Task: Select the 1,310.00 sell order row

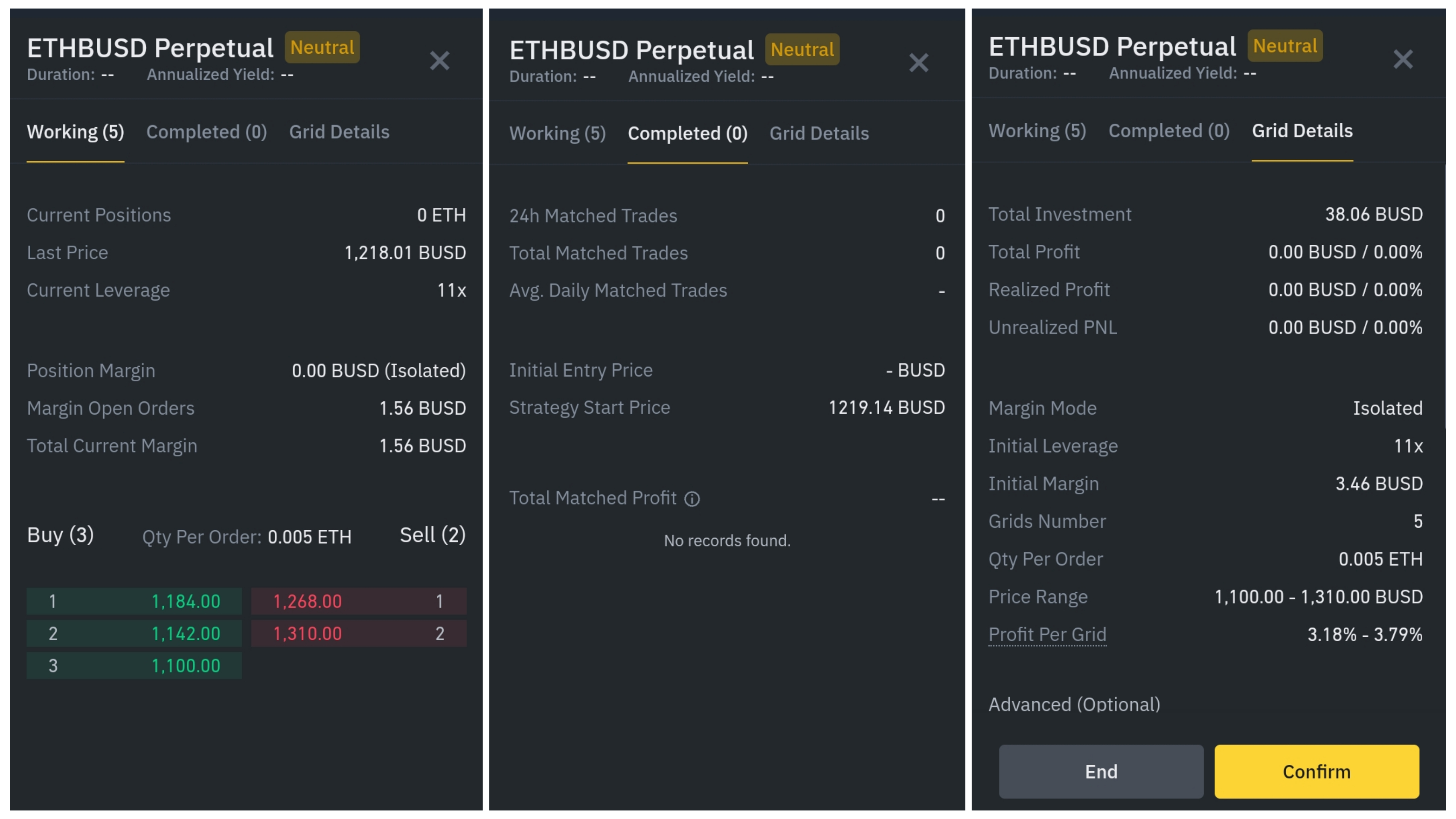Action: [x=359, y=633]
